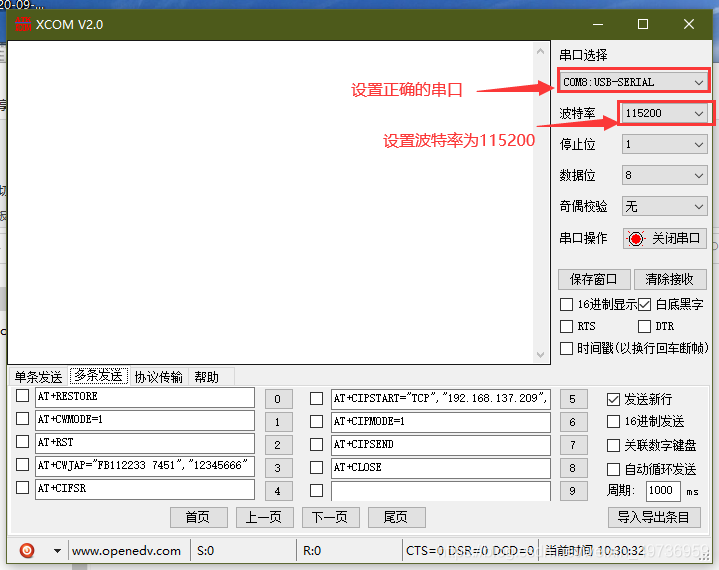Check the box beside AT+CIFSR
This screenshot has width=719, height=570.
22,487
